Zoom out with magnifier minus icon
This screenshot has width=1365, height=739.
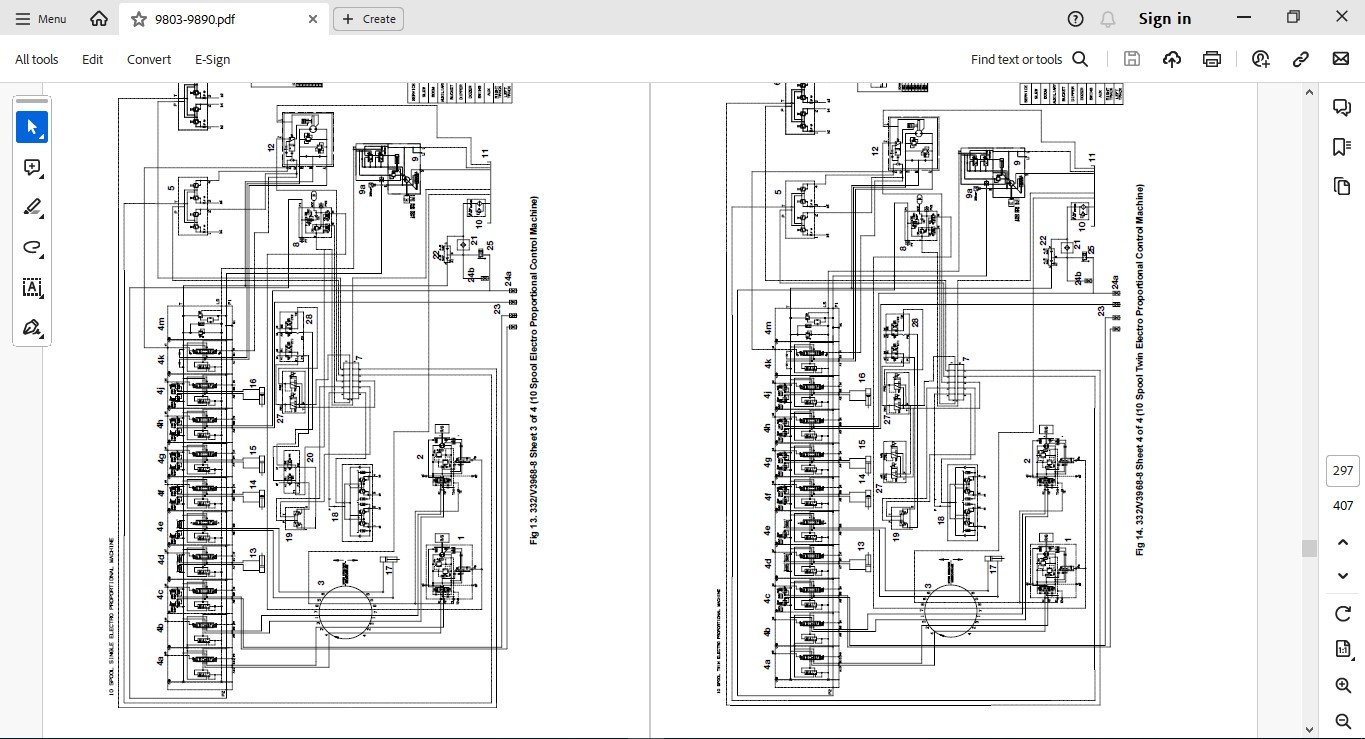click(x=1343, y=721)
